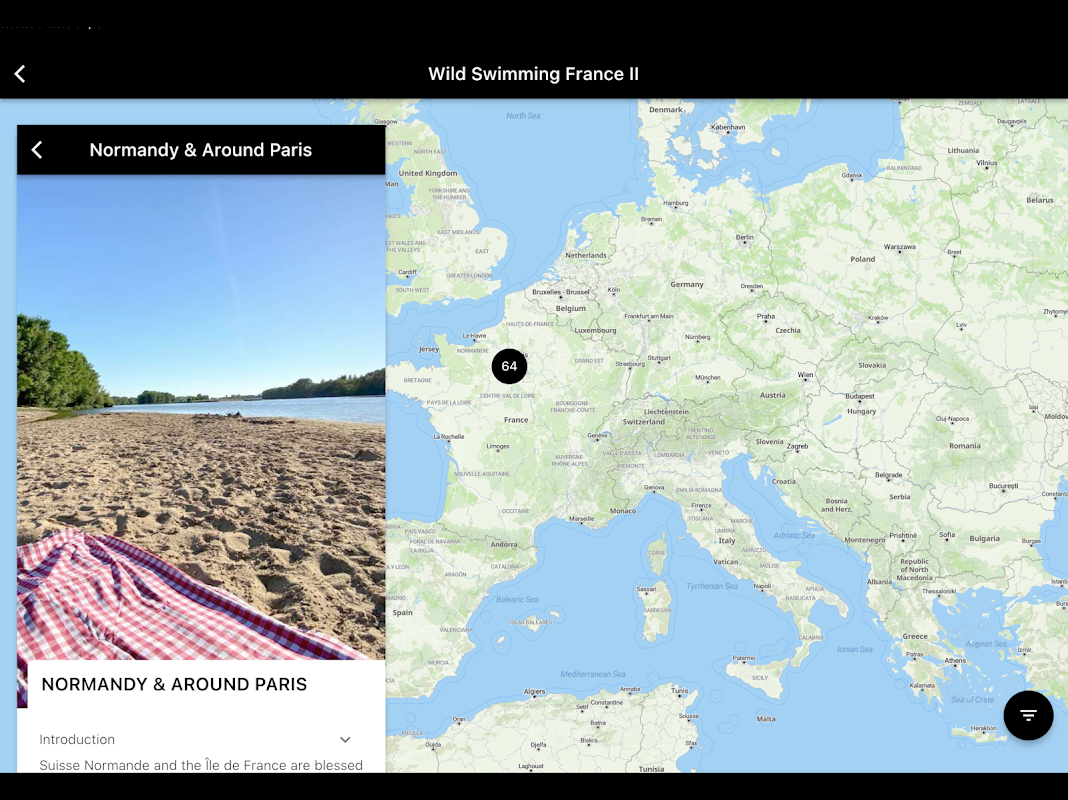Viewport: 1068px width, 800px height.
Task: Click the Le Havre city label
Action: (474, 336)
